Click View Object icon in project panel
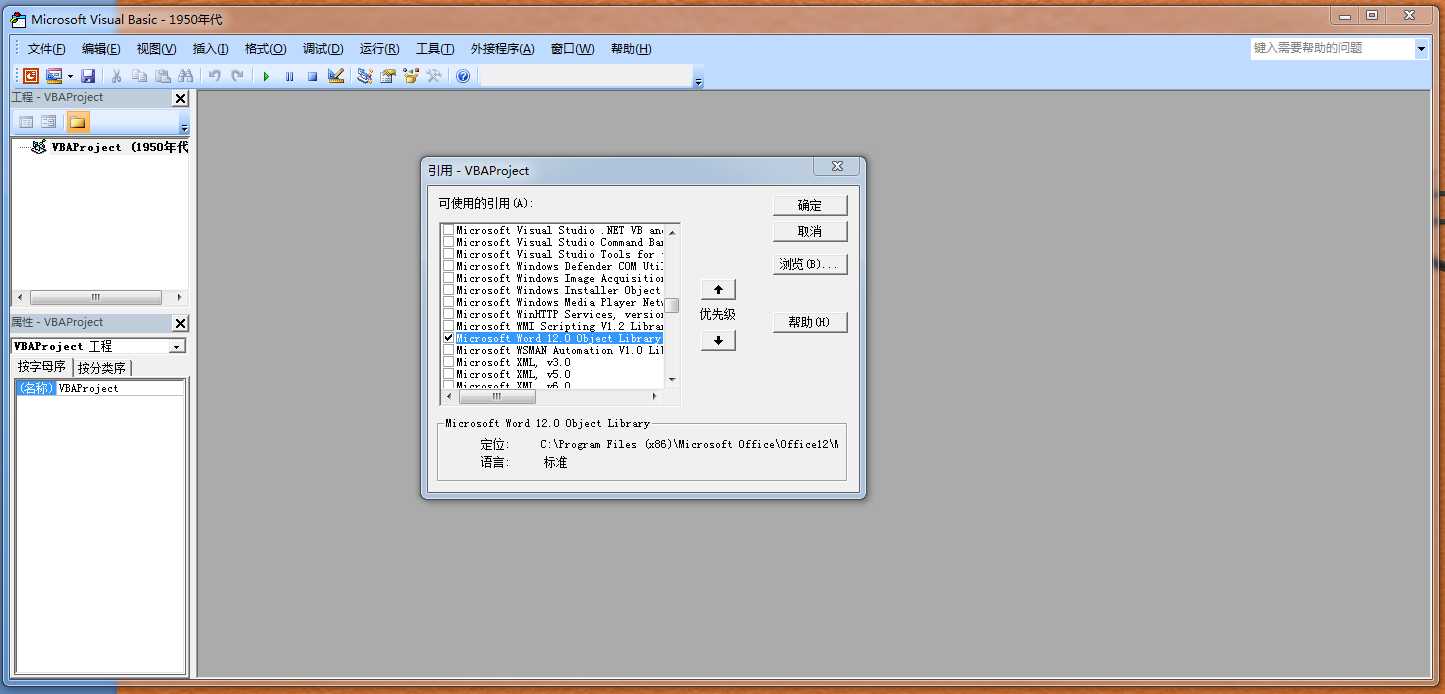Viewport: 1445px width, 694px height. pyautogui.click(x=49, y=122)
